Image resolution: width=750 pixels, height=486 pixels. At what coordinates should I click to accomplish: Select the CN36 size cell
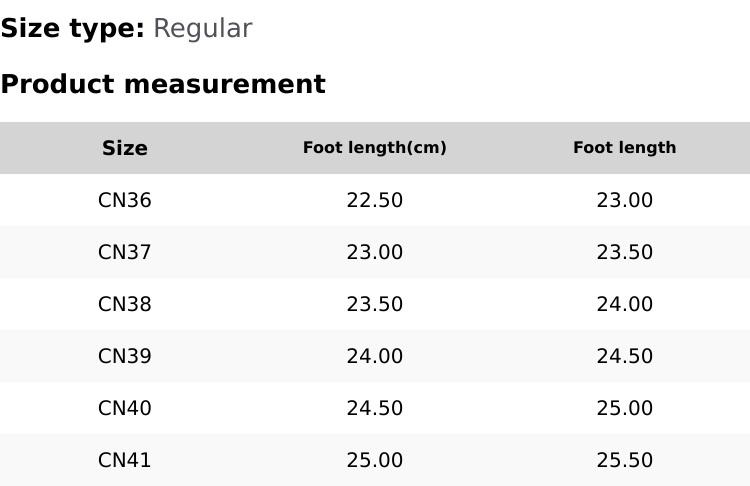[x=125, y=200]
